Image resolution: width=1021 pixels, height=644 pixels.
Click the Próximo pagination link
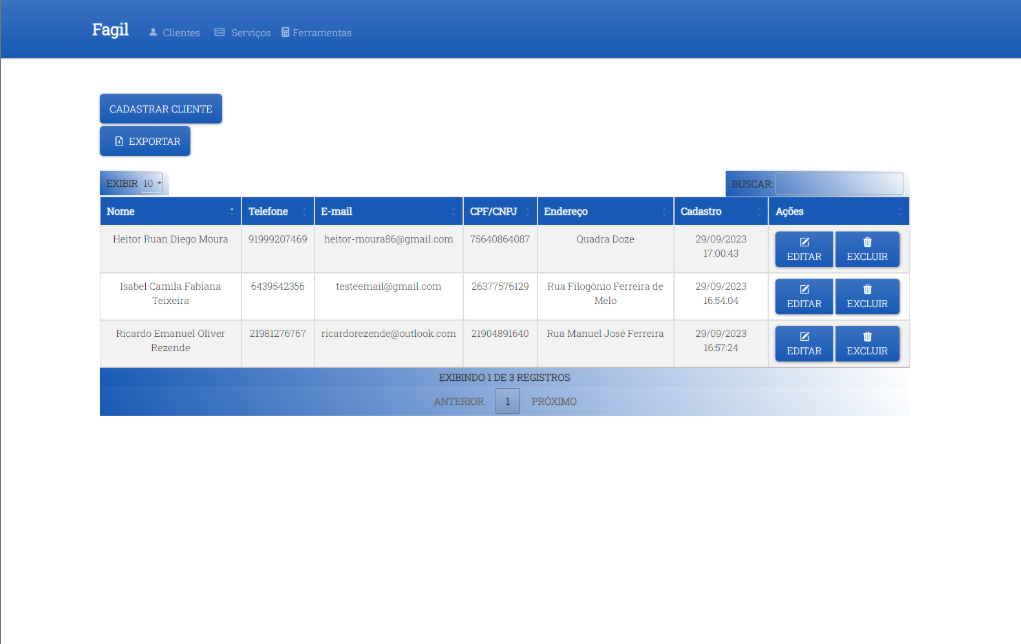pos(554,402)
